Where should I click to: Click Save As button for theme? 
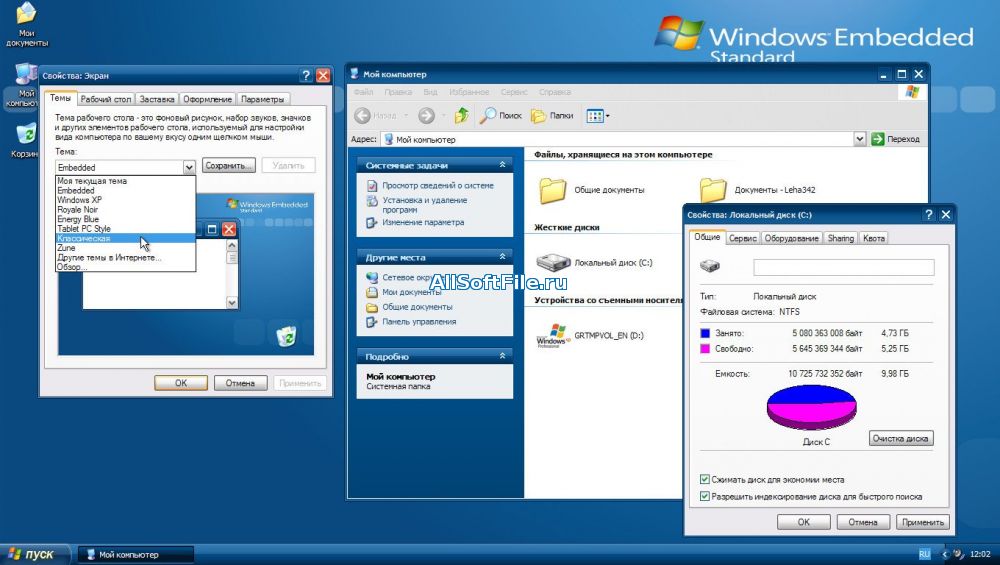(x=229, y=166)
